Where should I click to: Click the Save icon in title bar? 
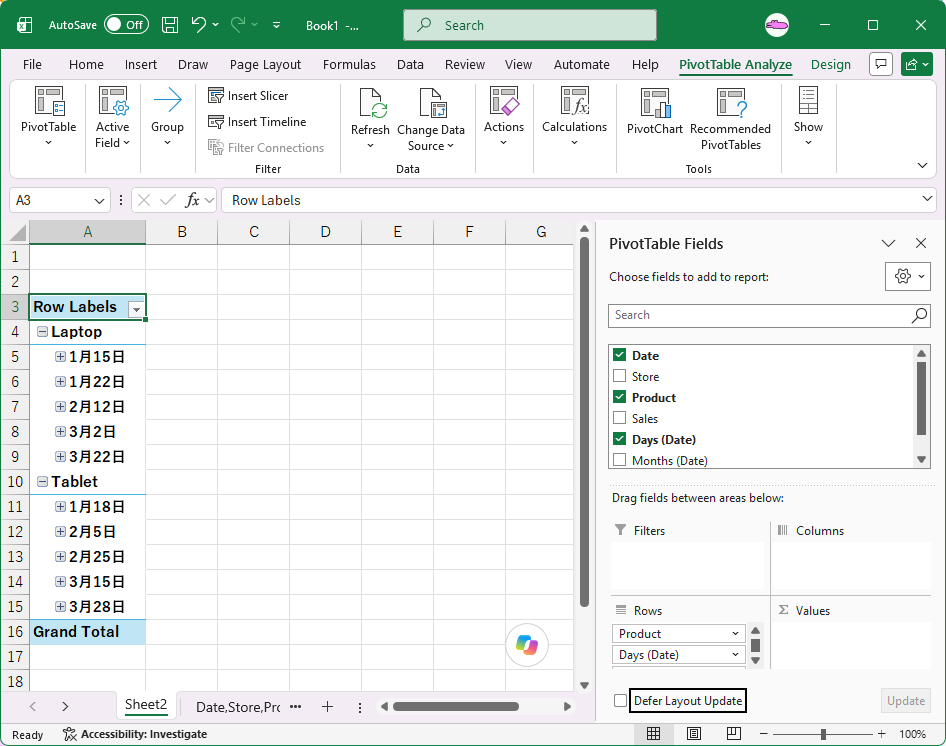click(170, 25)
